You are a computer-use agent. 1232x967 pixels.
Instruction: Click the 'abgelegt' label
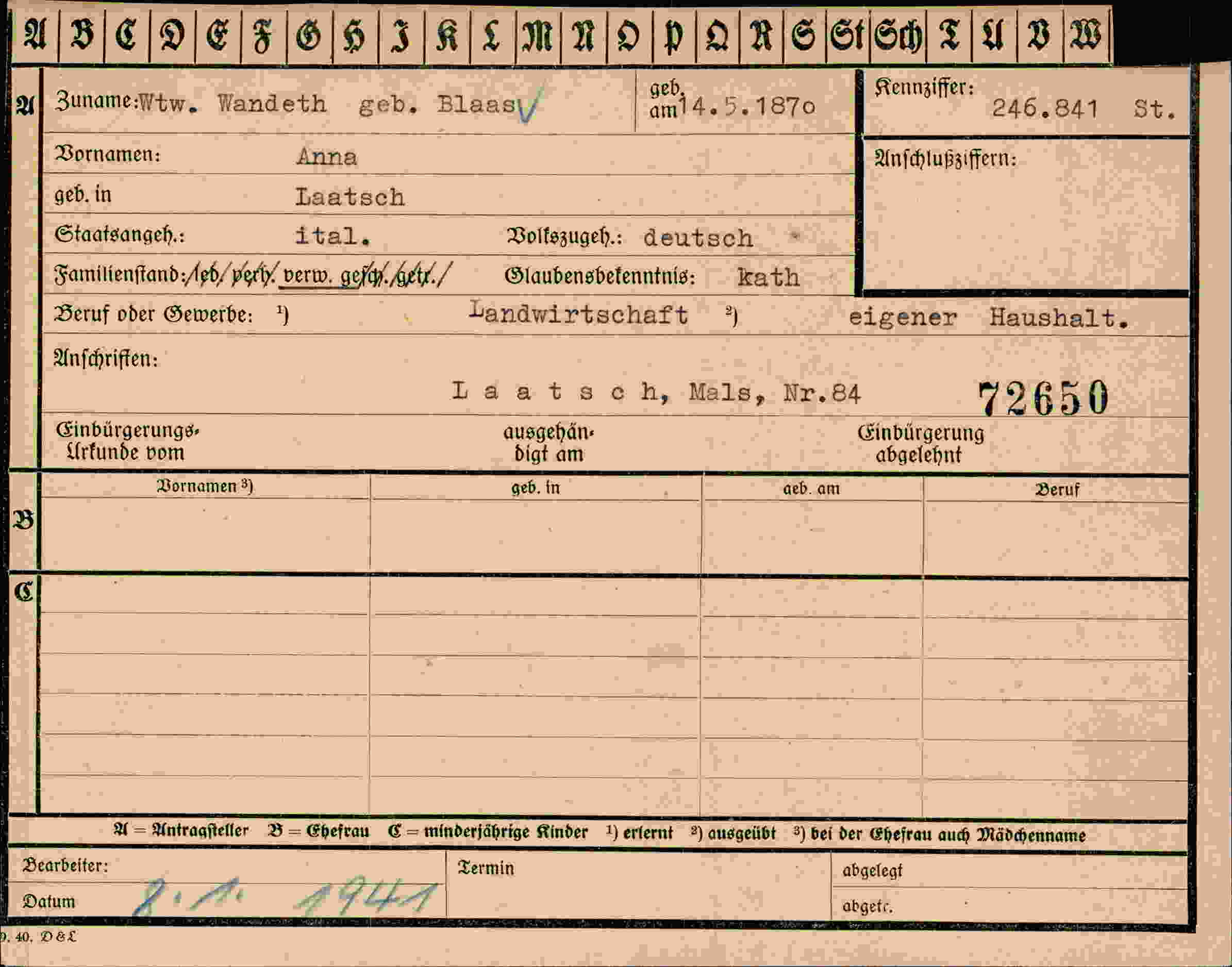click(872, 871)
